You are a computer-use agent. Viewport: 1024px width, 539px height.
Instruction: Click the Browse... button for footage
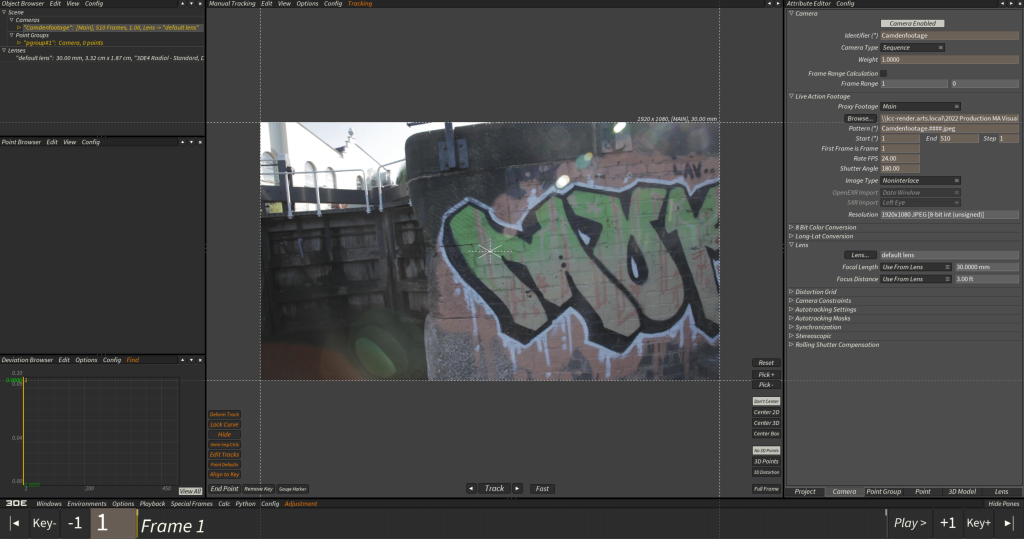(x=859, y=119)
